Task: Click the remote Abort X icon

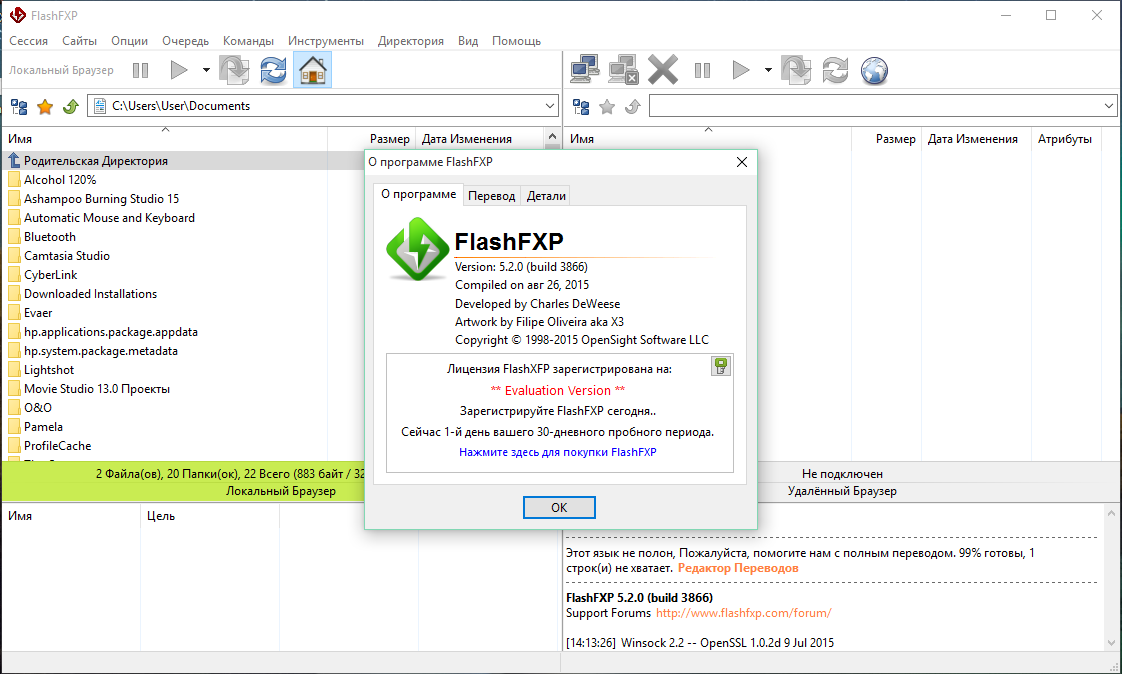Action: click(663, 70)
